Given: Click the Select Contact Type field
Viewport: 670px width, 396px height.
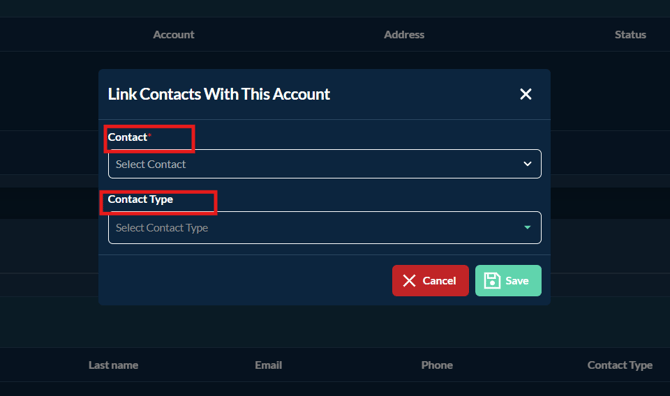Looking at the screenshot, I should pyautogui.click(x=325, y=228).
